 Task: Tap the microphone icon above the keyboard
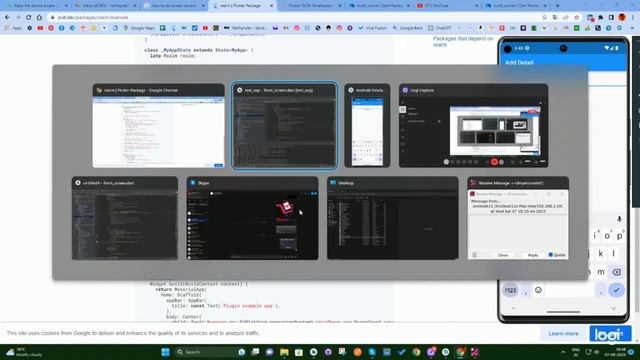619,219
